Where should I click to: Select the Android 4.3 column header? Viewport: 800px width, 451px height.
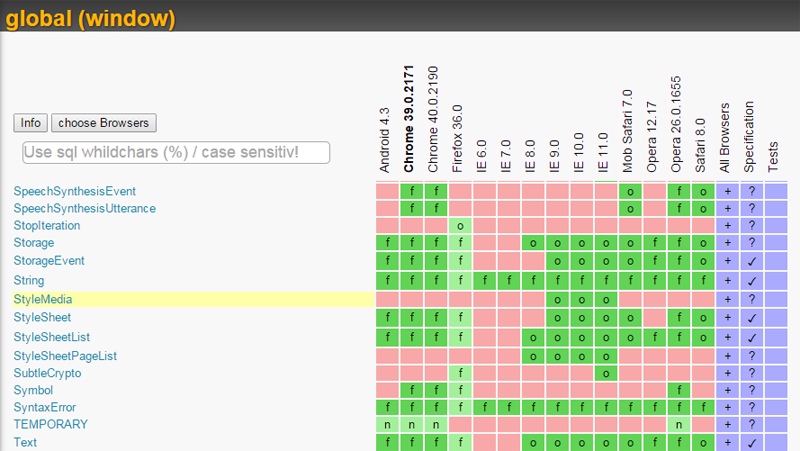point(385,140)
